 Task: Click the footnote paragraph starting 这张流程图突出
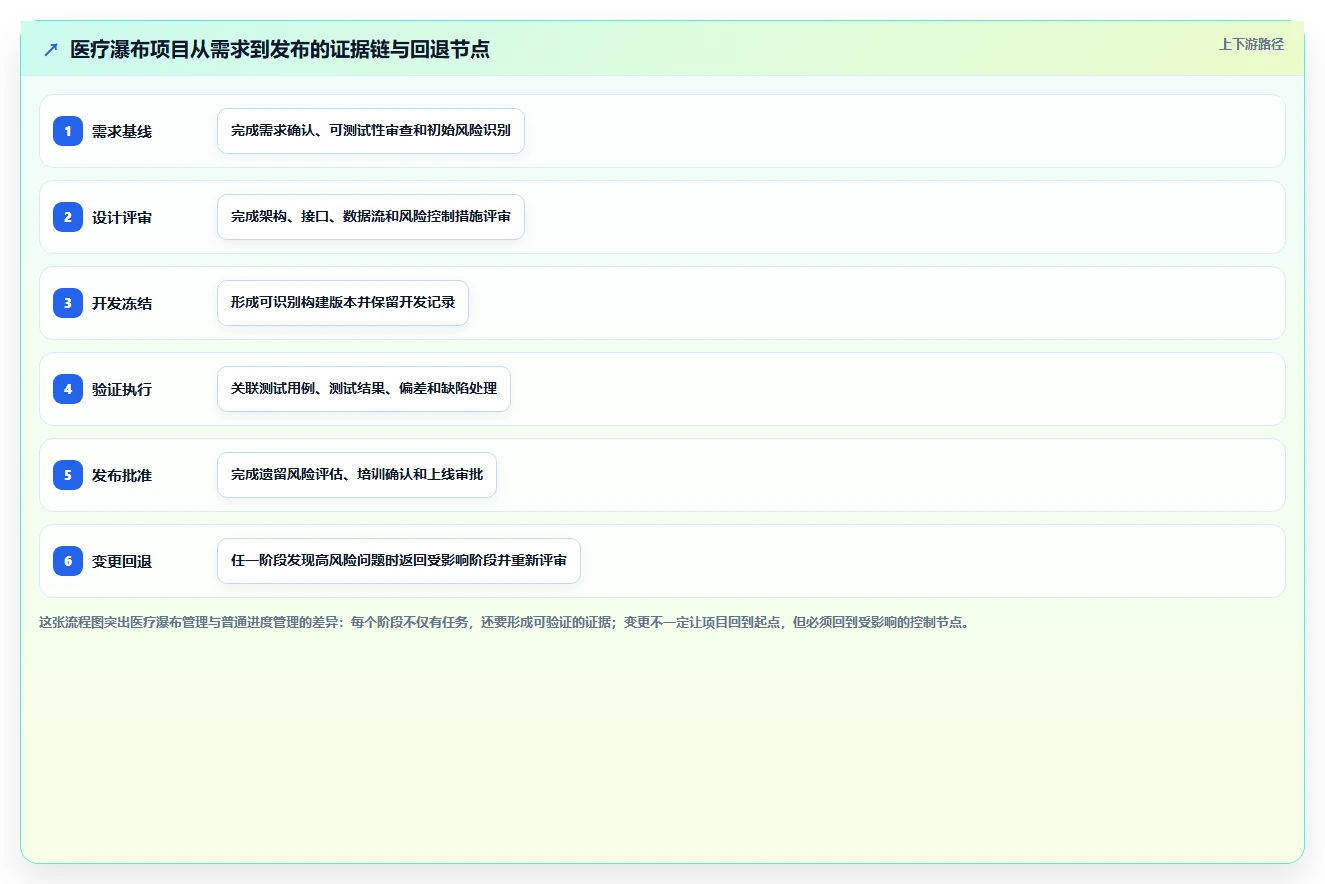[x=504, y=622]
